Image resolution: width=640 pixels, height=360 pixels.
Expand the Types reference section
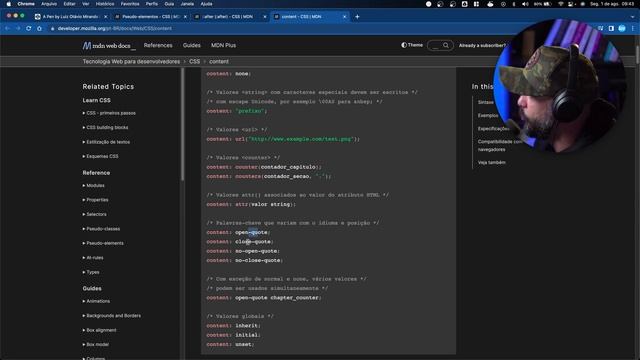(x=91, y=272)
